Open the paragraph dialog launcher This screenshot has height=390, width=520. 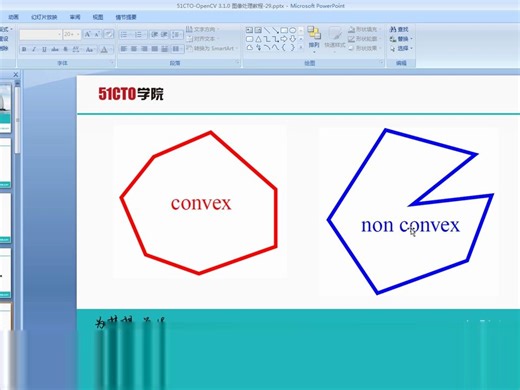coord(237,62)
